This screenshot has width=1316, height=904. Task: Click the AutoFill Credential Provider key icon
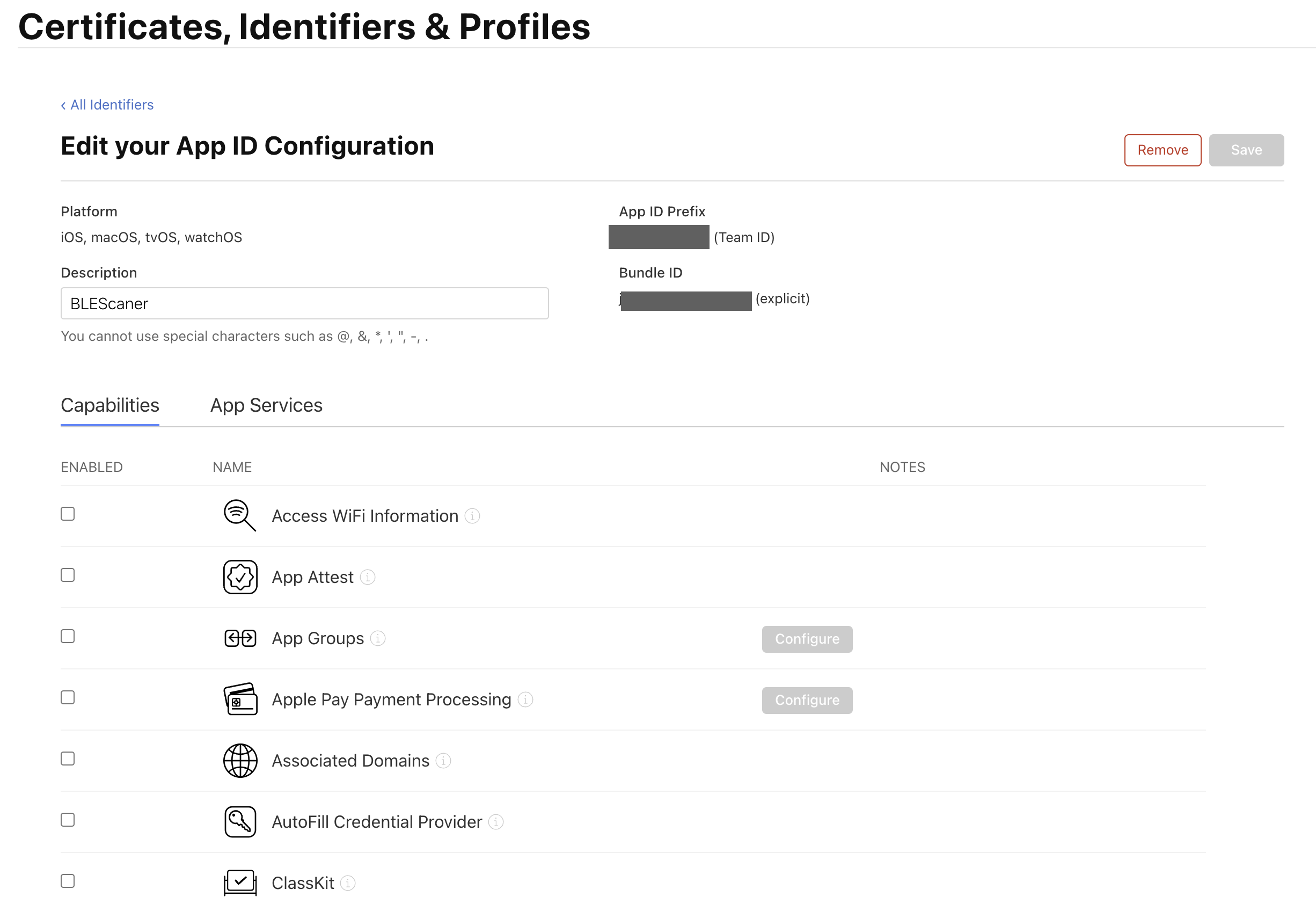240,822
